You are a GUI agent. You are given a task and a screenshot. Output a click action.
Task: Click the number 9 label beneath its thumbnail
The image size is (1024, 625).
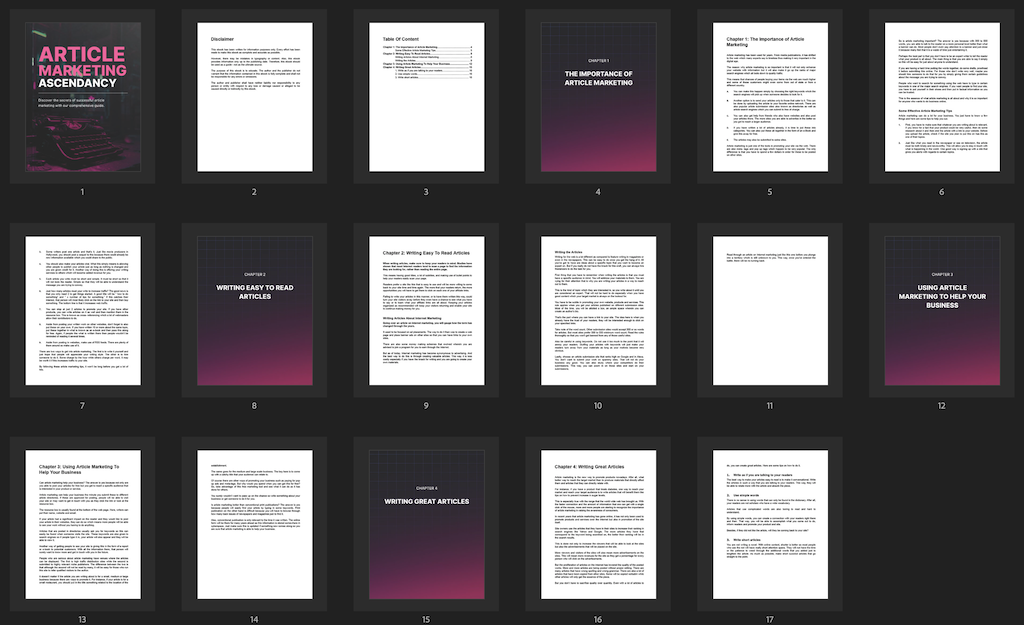(x=426, y=406)
